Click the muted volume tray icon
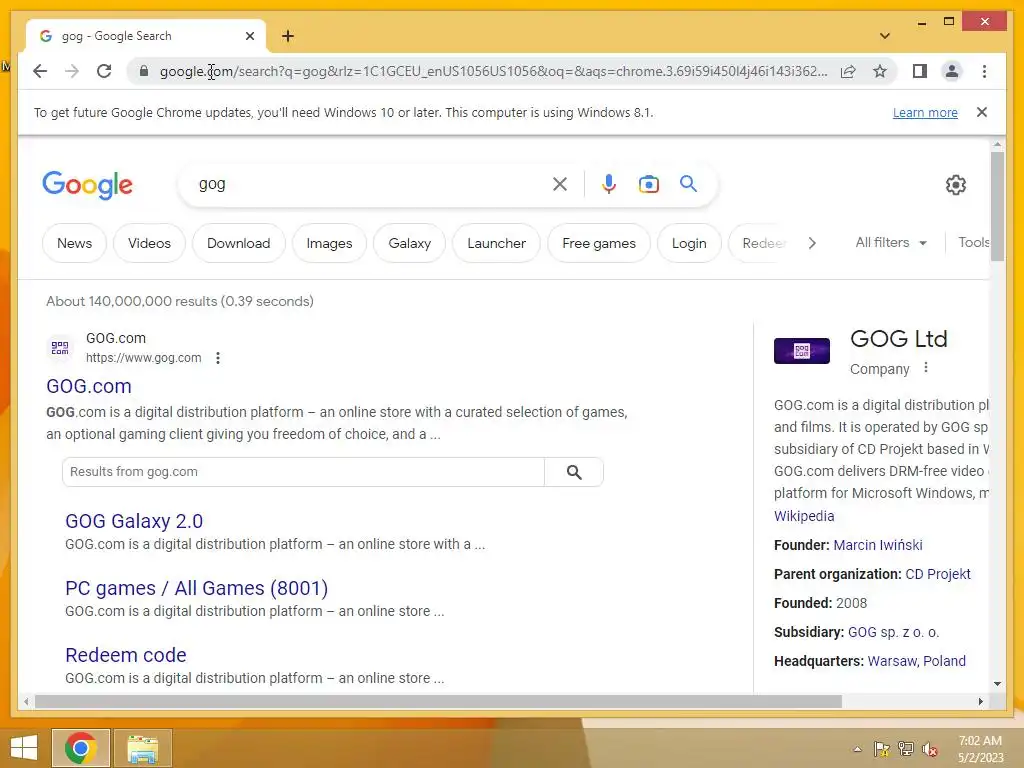Viewport: 1024px width, 768px height. (930, 749)
